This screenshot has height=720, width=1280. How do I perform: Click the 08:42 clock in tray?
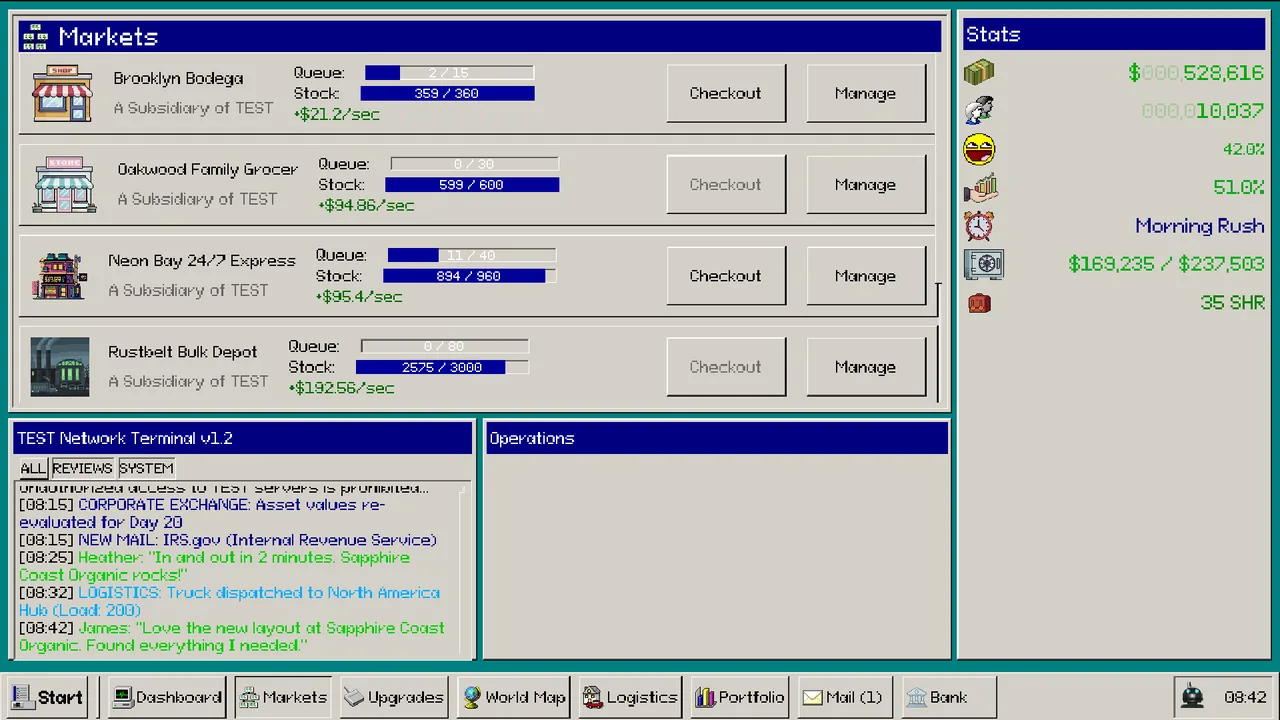coord(1245,697)
